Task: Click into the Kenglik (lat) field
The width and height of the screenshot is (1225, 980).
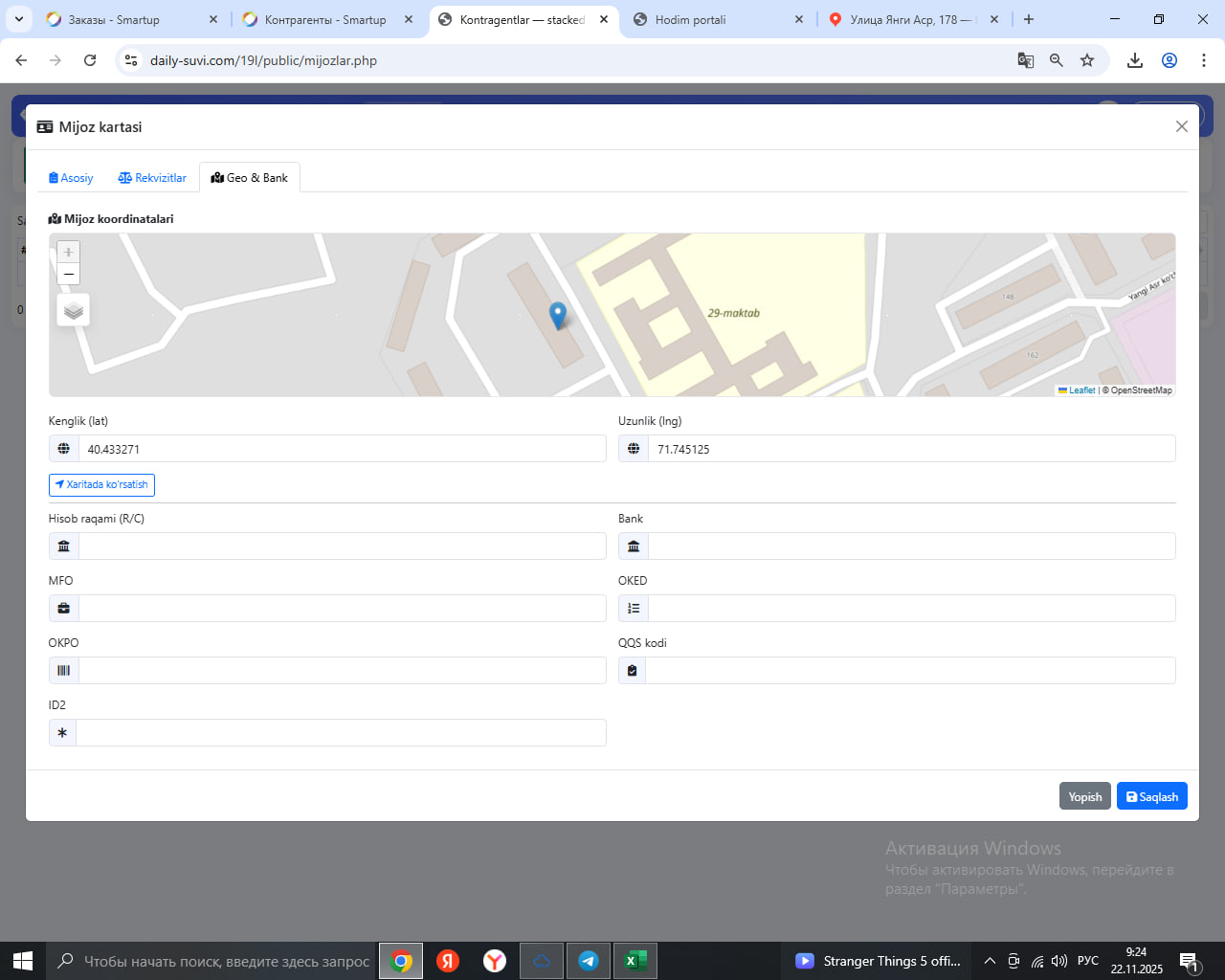Action: tap(342, 449)
